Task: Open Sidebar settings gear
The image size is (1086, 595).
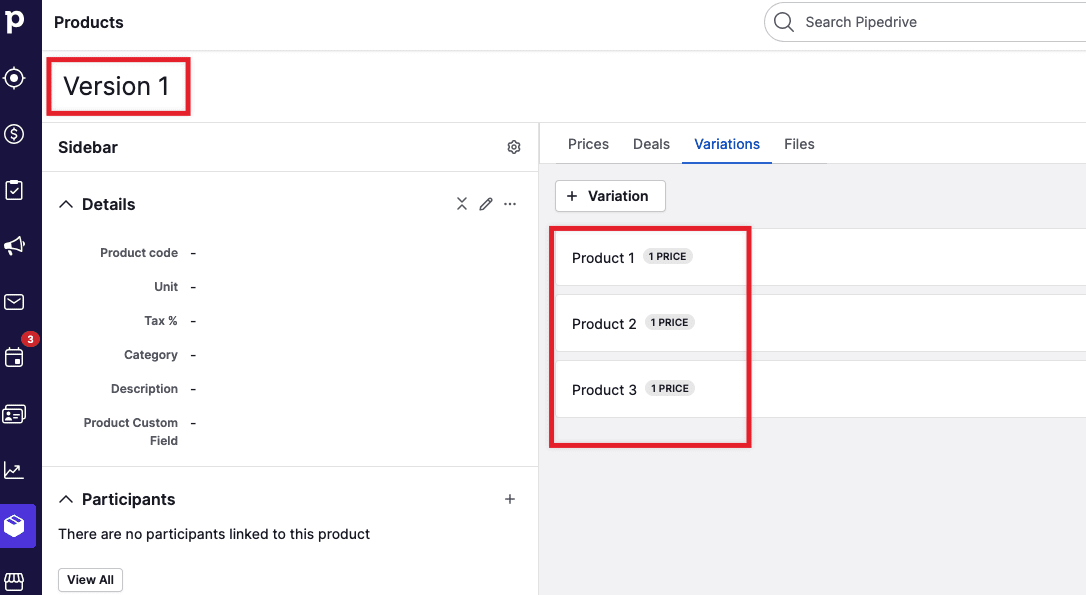Action: pyautogui.click(x=514, y=147)
